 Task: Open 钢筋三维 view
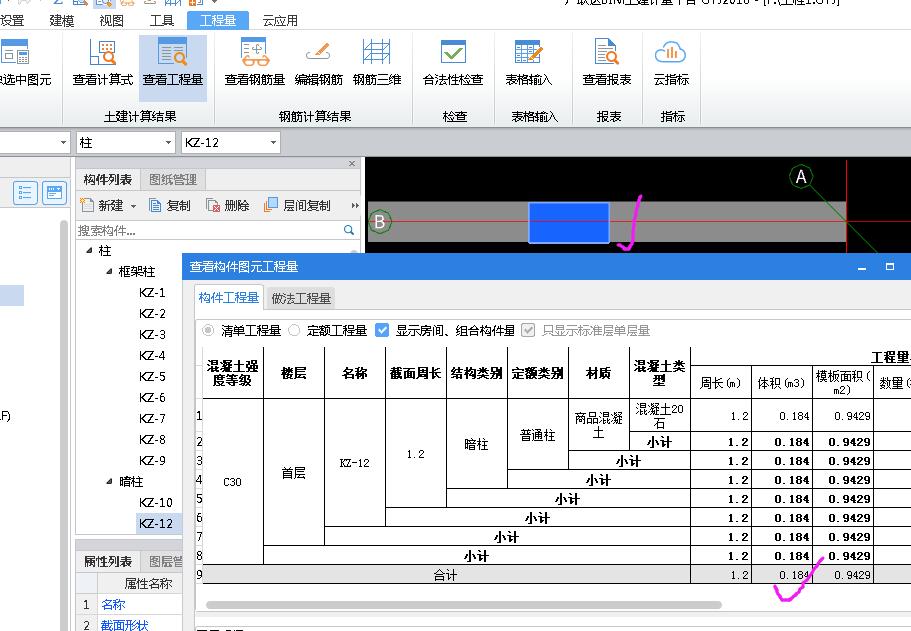[x=376, y=62]
